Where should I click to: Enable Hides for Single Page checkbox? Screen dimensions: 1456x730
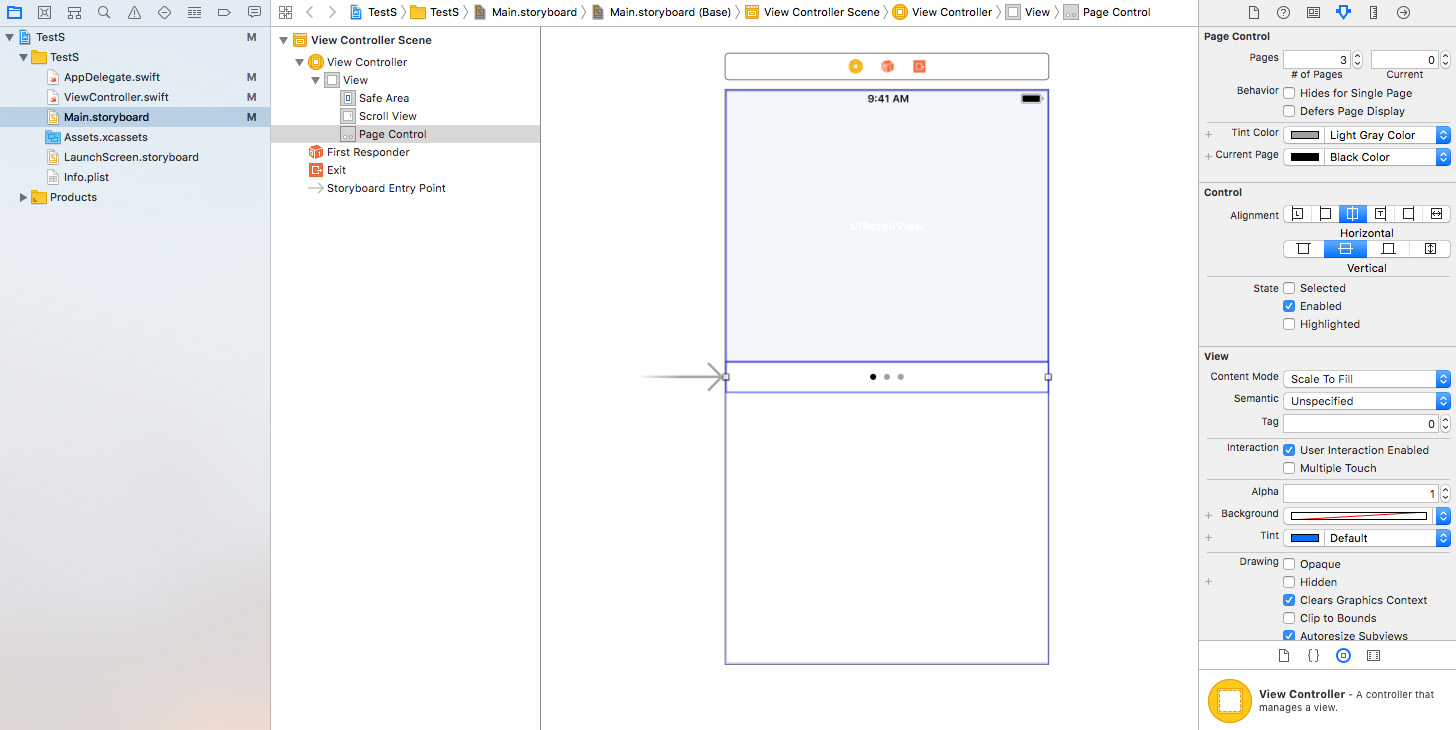click(1289, 93)
